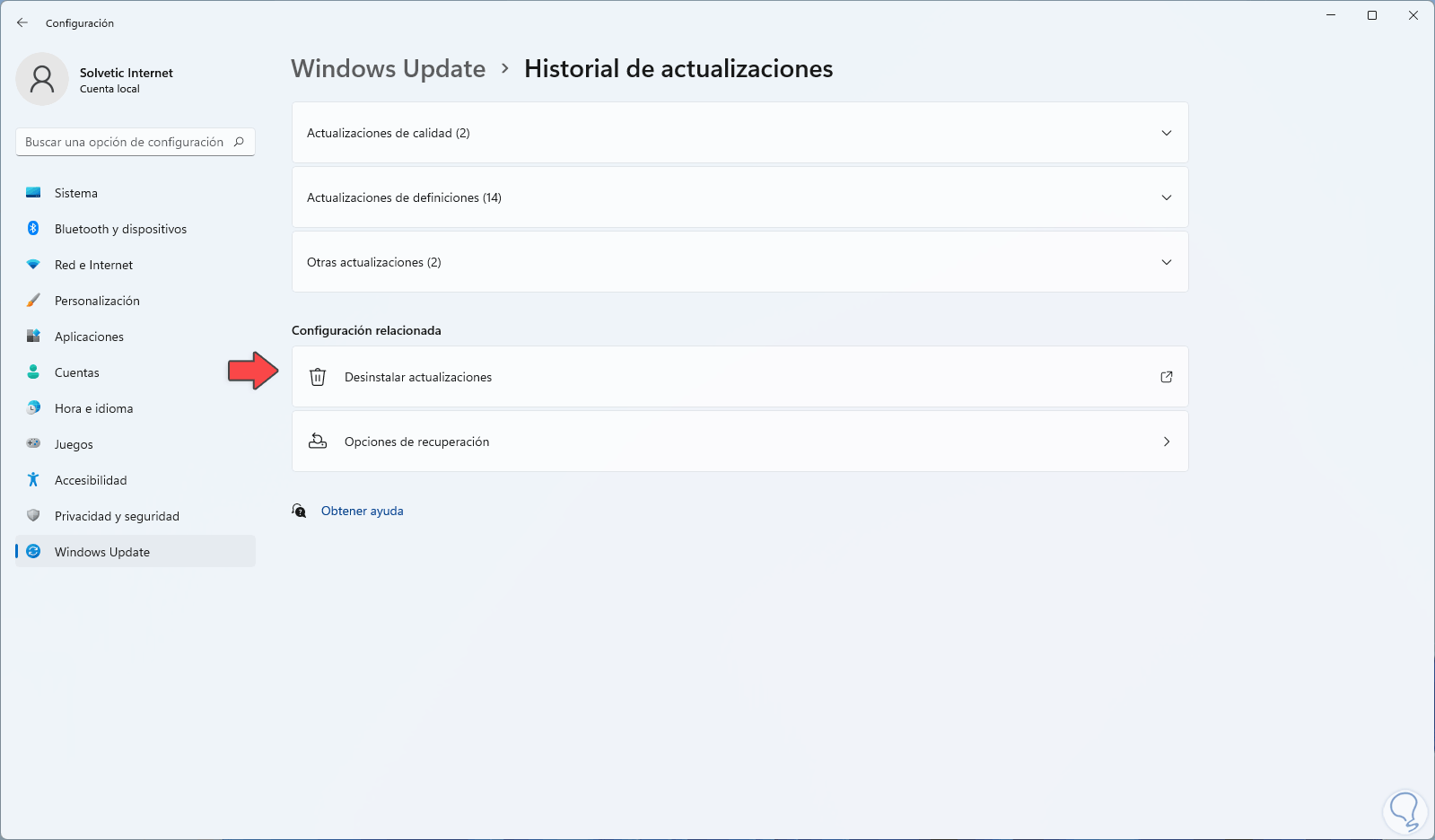Click the Windows Update sync icon
Image resolution: width=1435 pixels, height=840 pixels.
pos(33,552)
